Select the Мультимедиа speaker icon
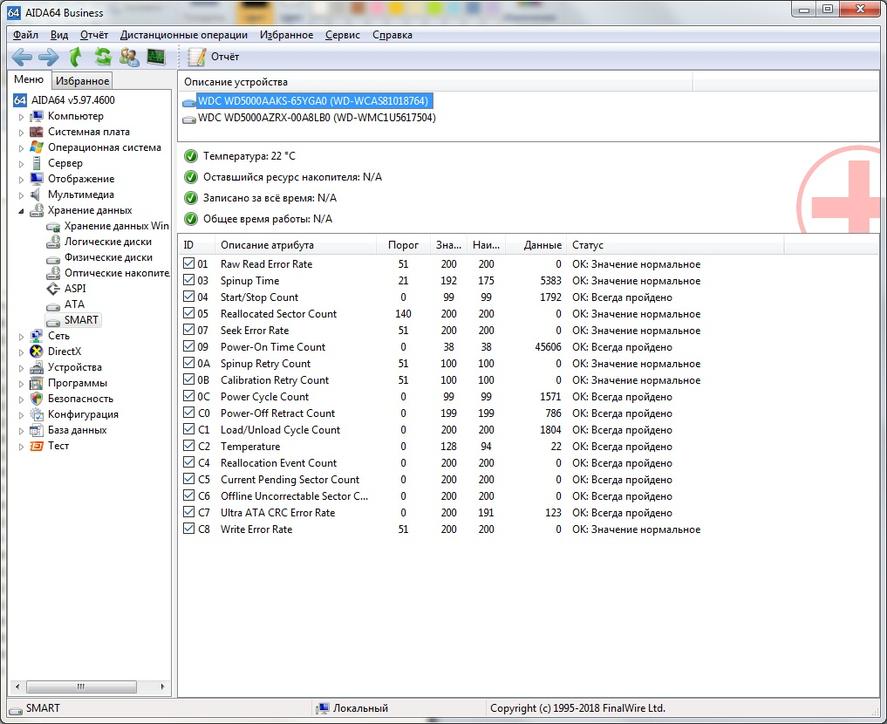This screenshot has width=887, height=724. tap(36, 195)
